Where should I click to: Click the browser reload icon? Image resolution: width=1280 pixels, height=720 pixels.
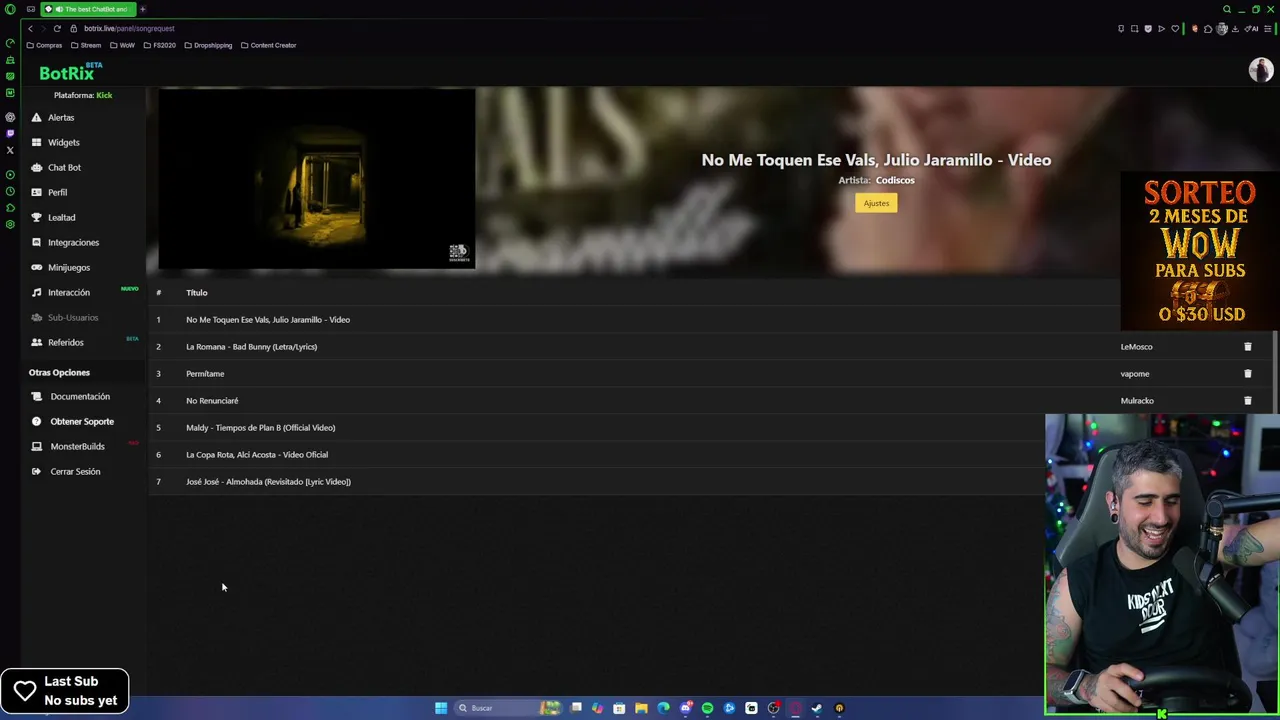pyautogui.click(x=57, y=29)
